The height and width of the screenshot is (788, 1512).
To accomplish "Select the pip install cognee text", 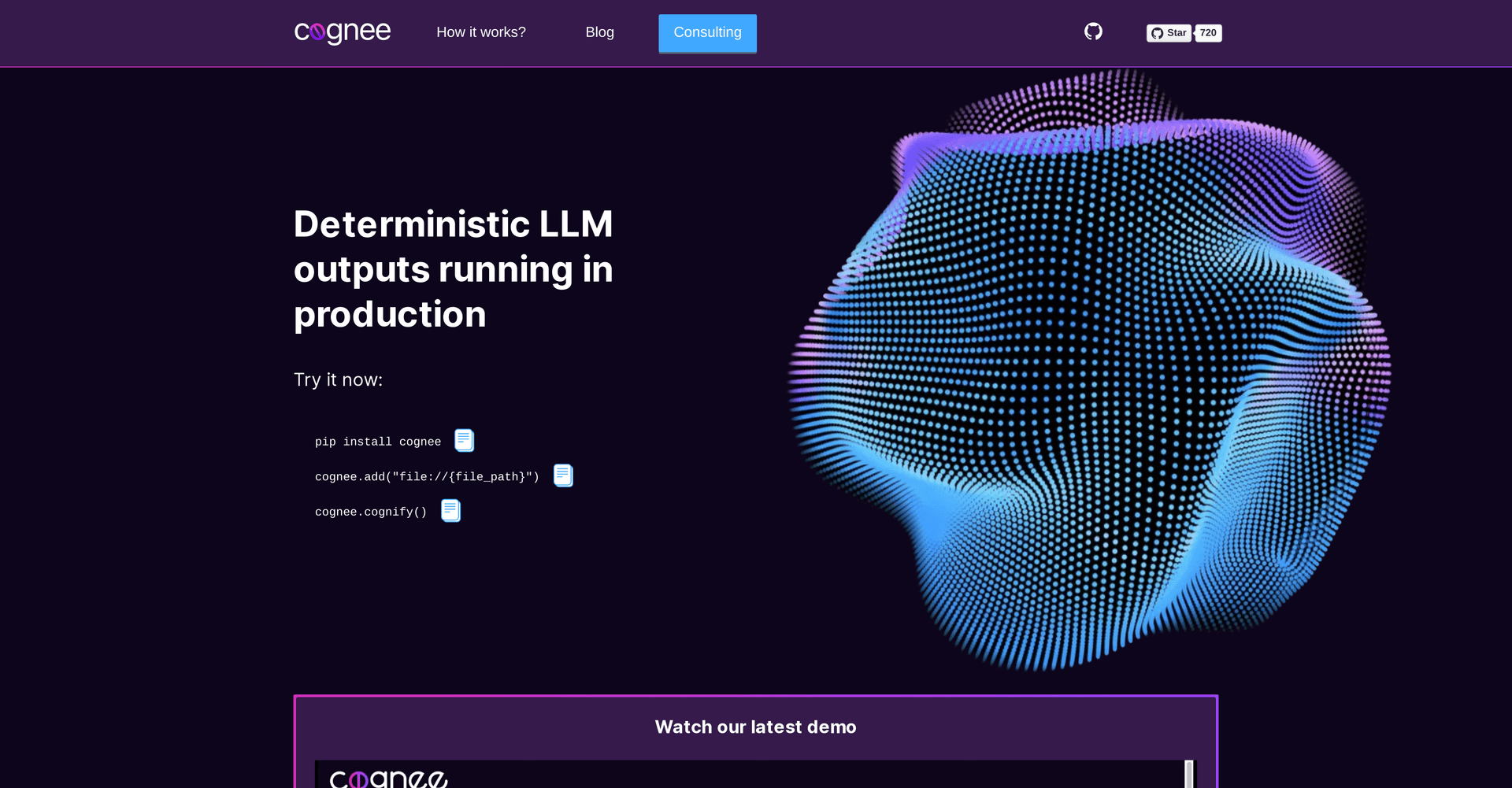I will (378, 442).
